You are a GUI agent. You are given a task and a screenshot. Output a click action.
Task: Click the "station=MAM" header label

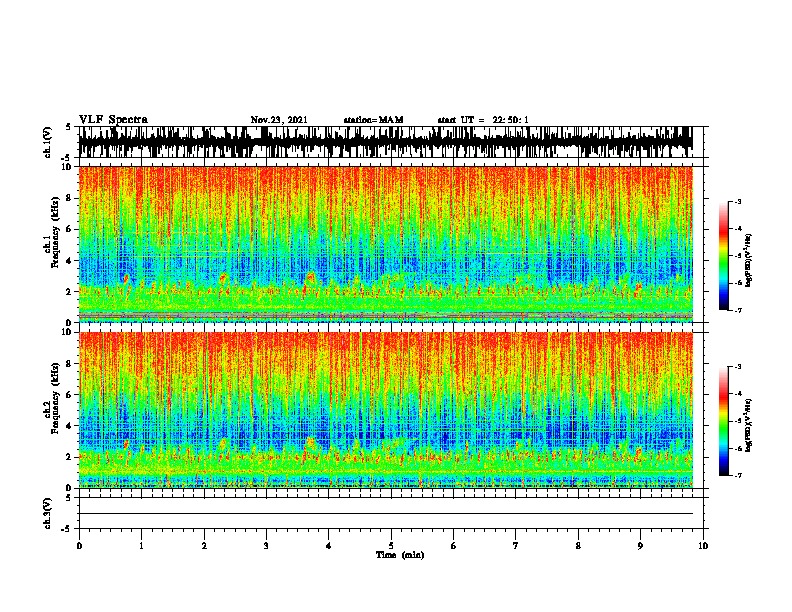coord(373,120)
